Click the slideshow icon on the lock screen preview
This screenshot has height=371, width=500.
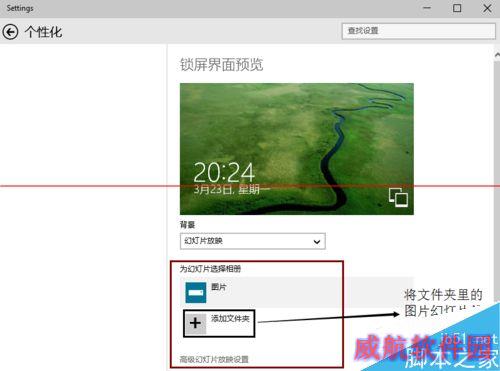(x=398, y=197)
